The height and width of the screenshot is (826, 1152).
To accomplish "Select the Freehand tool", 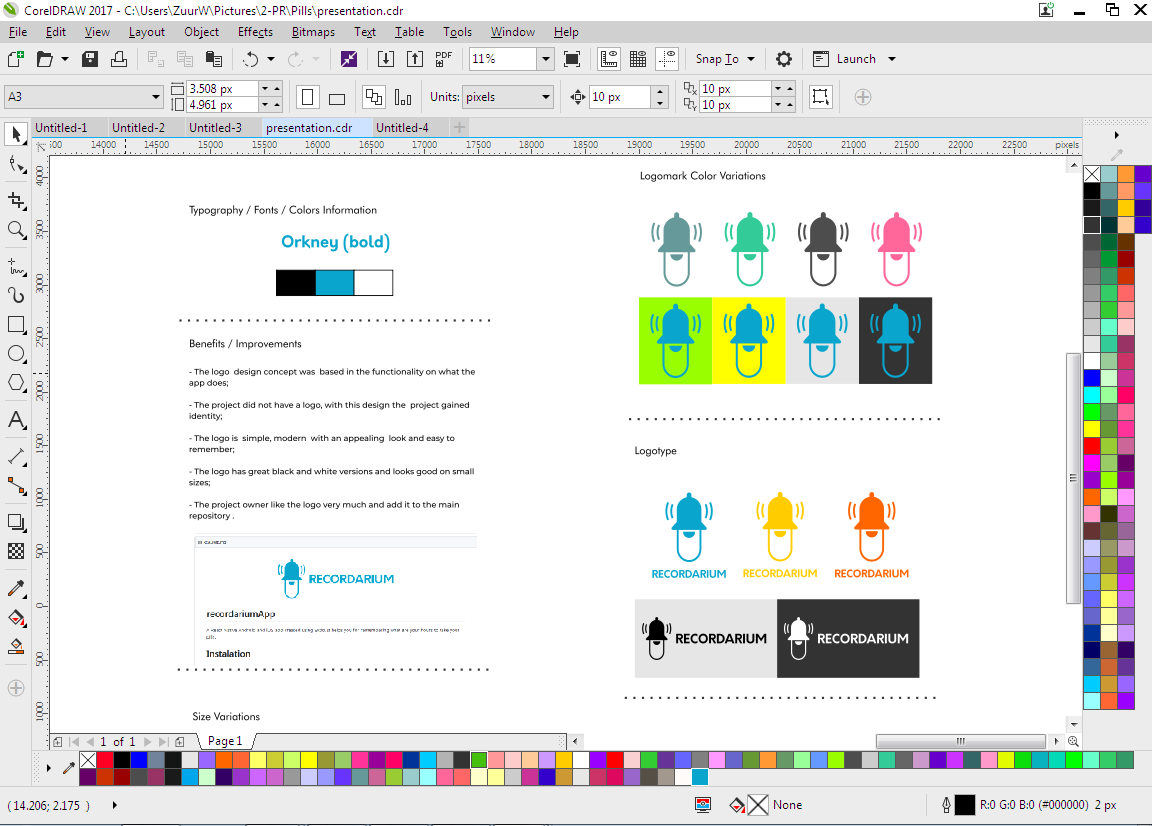I will point(16,266).
